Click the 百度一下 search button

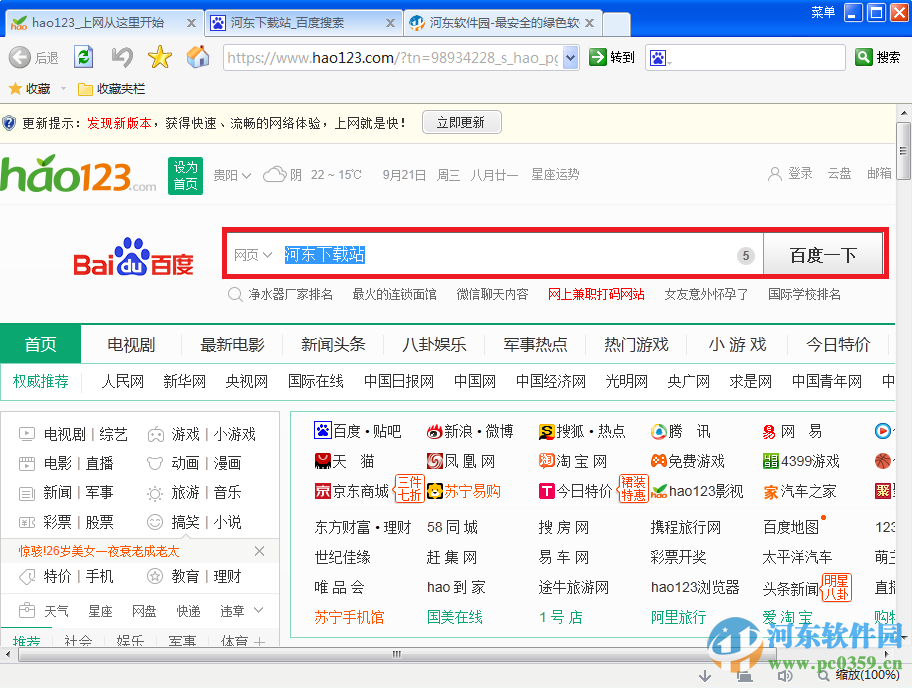tap(824, 253)
